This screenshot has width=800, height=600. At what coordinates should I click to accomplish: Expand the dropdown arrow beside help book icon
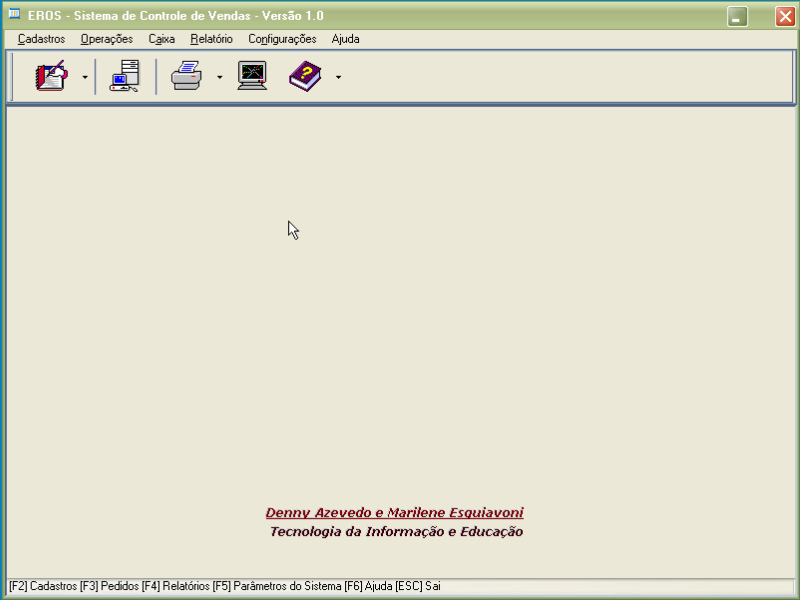[x=338, y=77]
